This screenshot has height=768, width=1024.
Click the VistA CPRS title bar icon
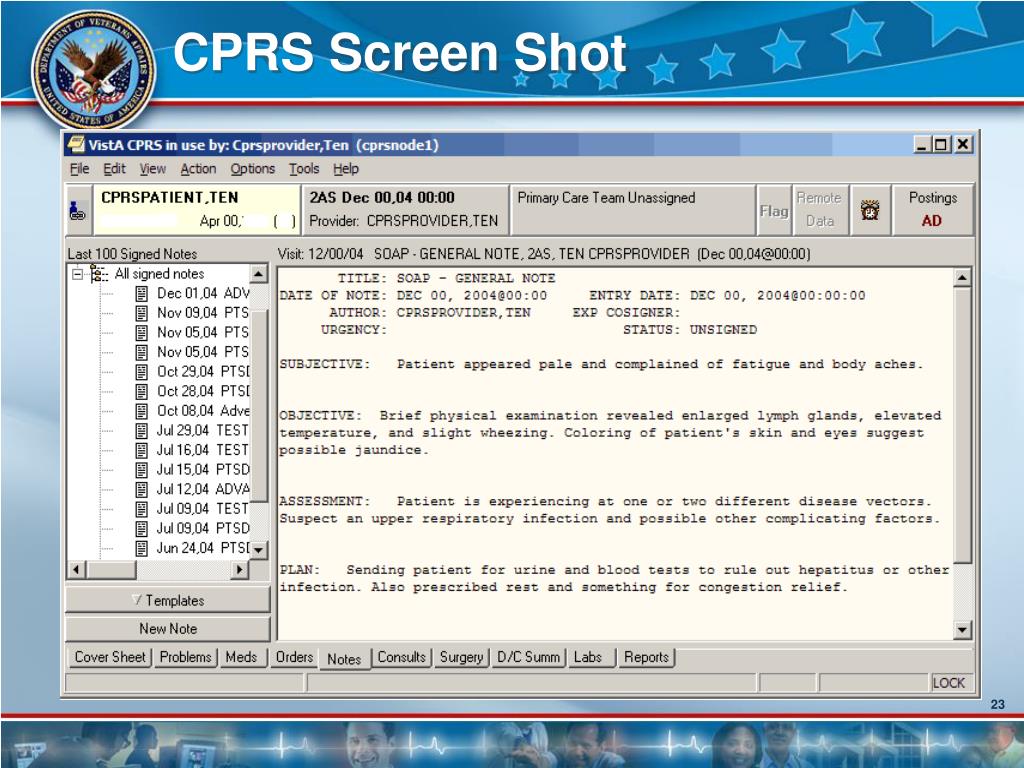click(76, 144)
